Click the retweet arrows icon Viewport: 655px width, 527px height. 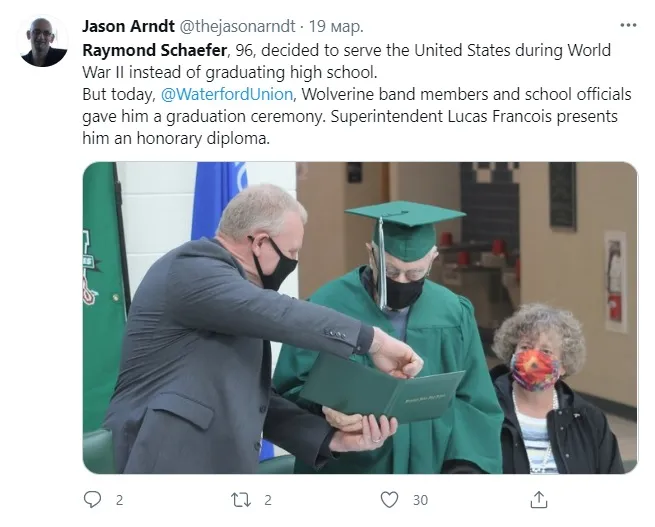point(241,500)
